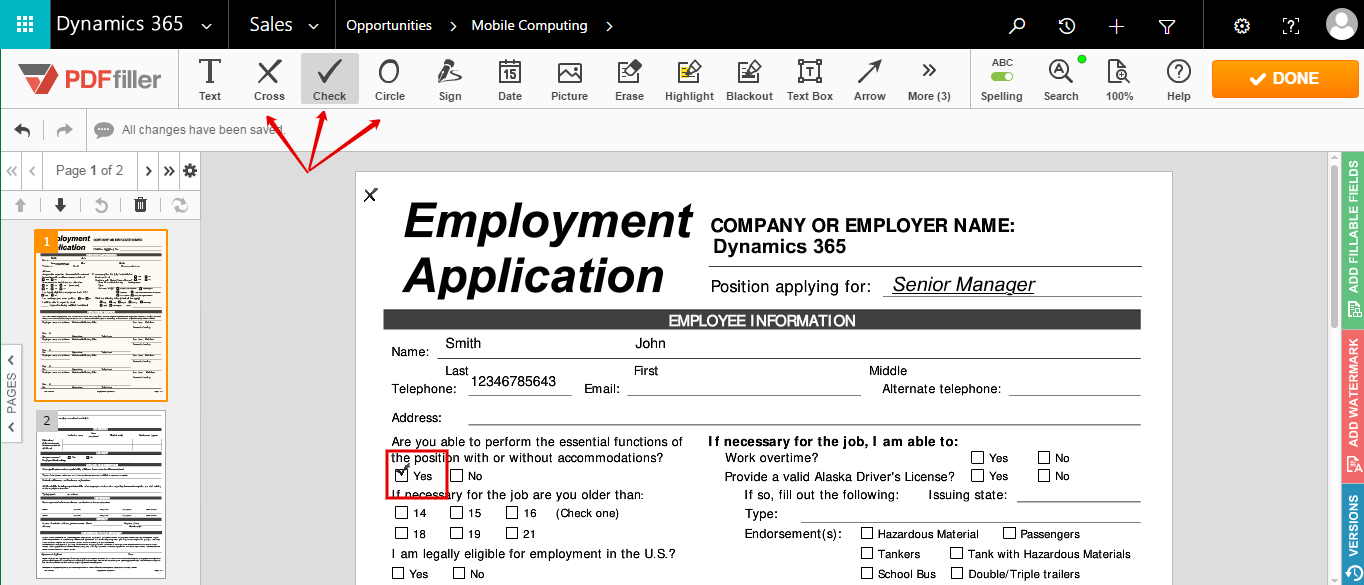Expand the Mobile Computing breadcrumb chevron
Viewport: 1364px width, 585px height.
[x=609, y=26]
